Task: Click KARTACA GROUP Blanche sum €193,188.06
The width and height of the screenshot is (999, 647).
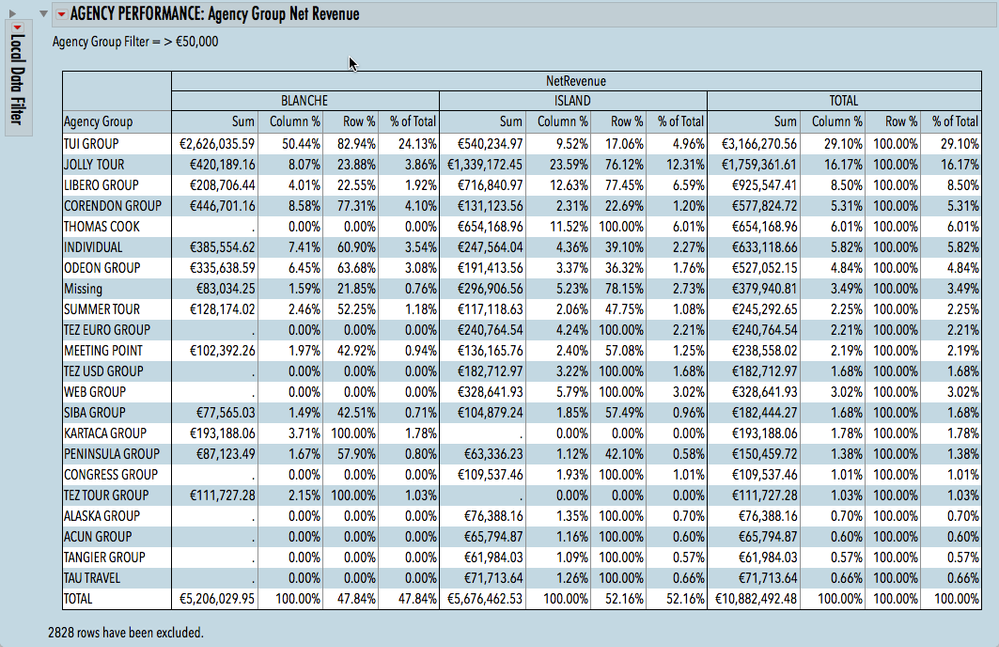Action: pyautogui.click(x=222, y=434)
